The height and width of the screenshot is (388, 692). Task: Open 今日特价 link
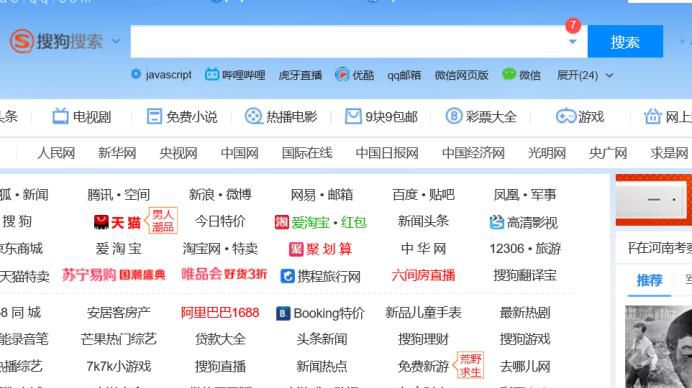[x=220, y=222]
